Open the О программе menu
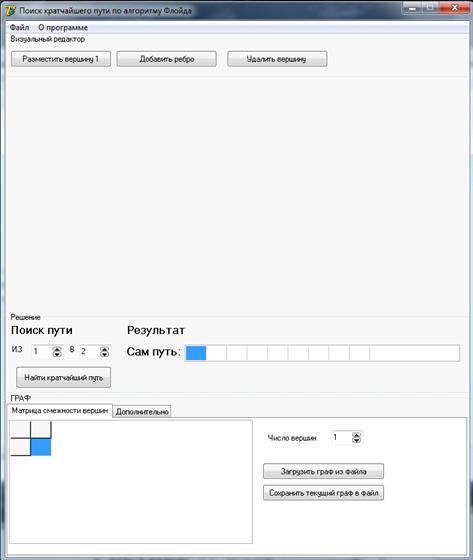The width and height of the screenshot is (473, 560). (x=63, y=28)
